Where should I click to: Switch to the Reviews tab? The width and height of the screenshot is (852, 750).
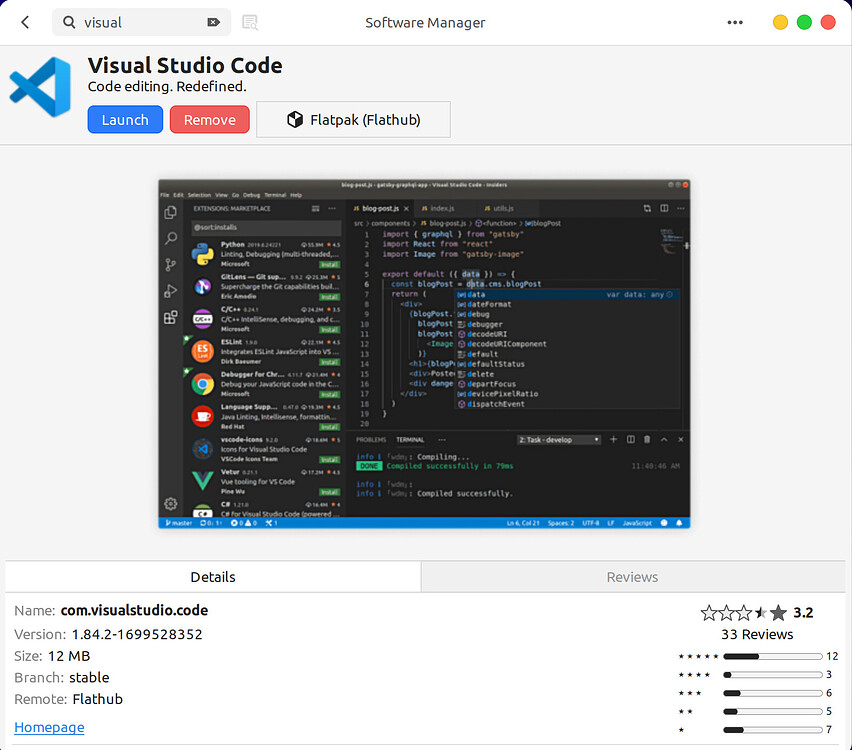[632, 577]
